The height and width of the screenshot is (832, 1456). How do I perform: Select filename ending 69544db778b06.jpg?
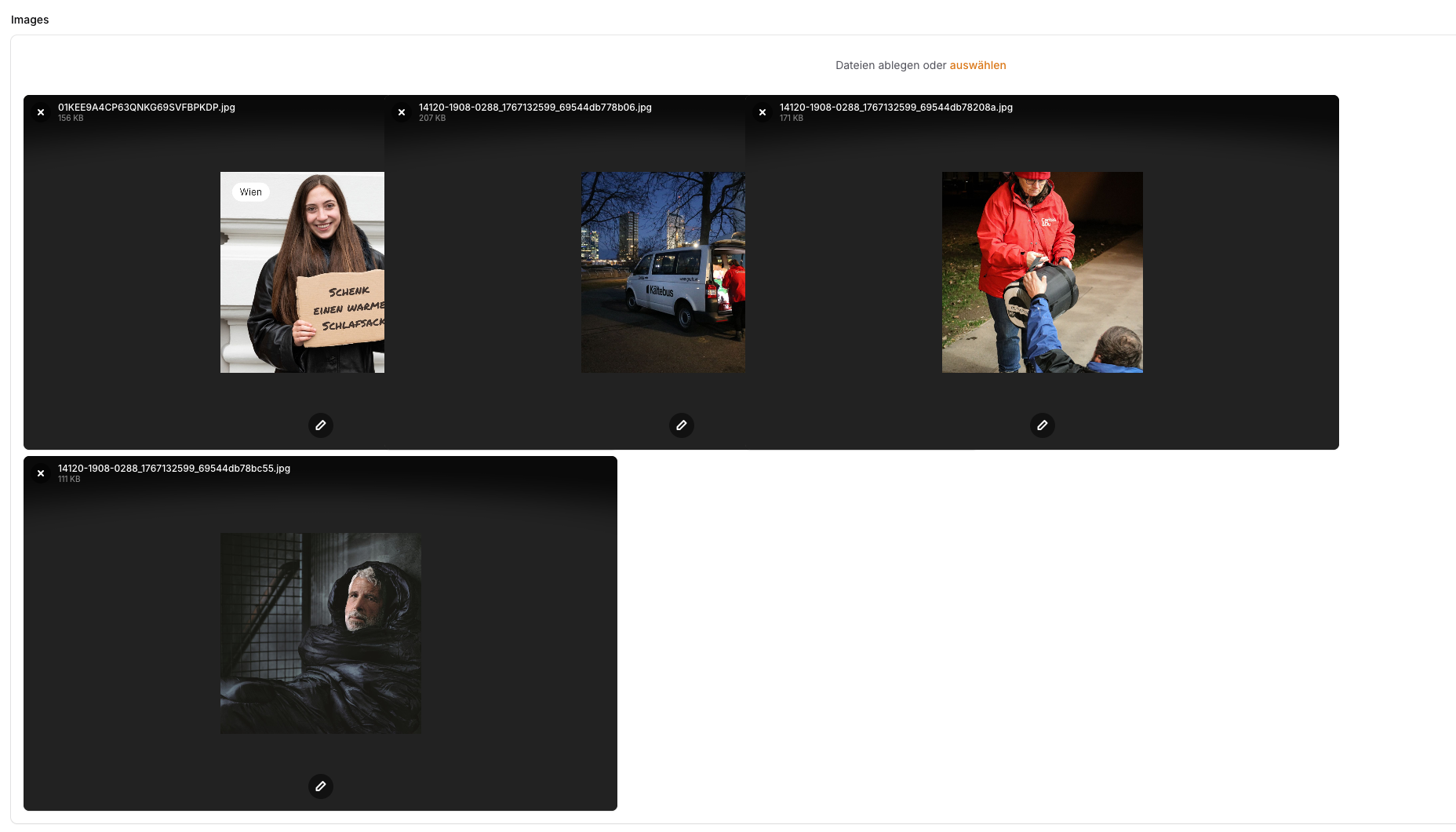coord(535,108)
